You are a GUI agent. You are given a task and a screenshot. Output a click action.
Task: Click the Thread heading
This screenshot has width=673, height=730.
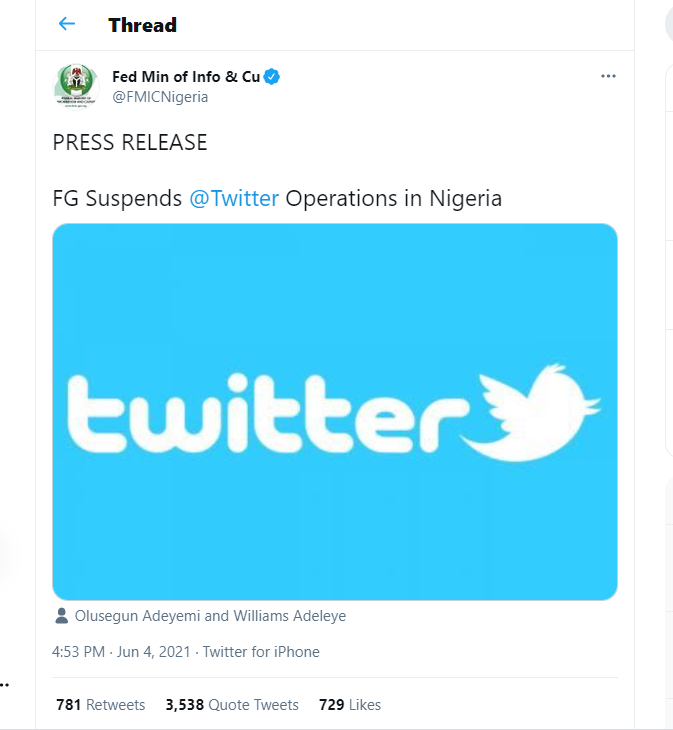pyautogui.click(x=142, y=24)
